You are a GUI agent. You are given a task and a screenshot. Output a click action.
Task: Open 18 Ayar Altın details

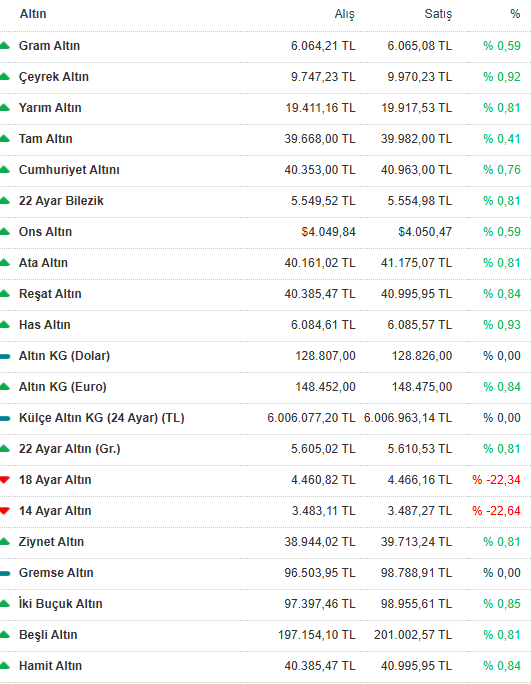pyautogui.click(x=55, y=480)
